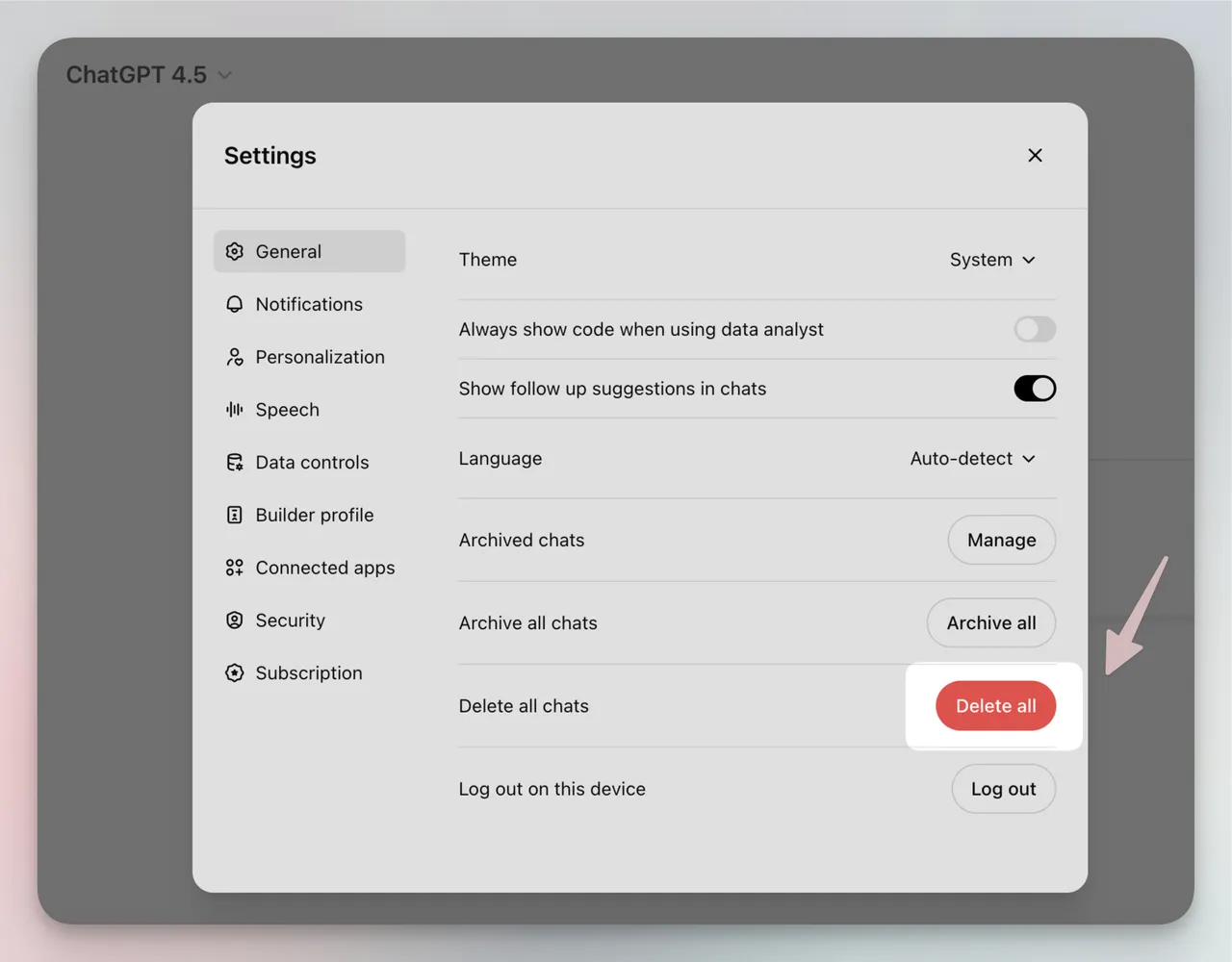
Task: Click the Log out button
Action: 1004,789
